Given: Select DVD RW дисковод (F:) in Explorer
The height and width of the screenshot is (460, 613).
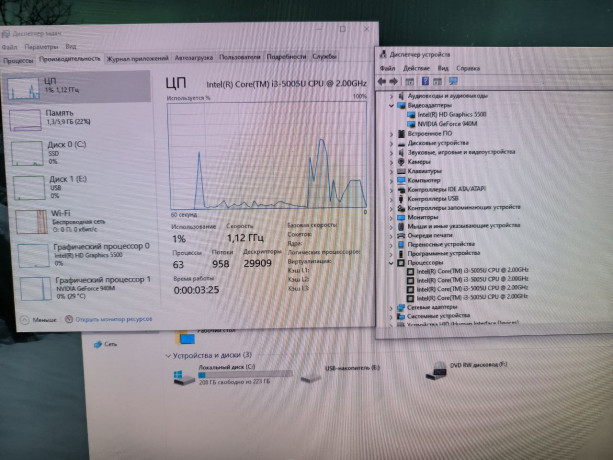Looking at the screenshot, I should point(467,370).
